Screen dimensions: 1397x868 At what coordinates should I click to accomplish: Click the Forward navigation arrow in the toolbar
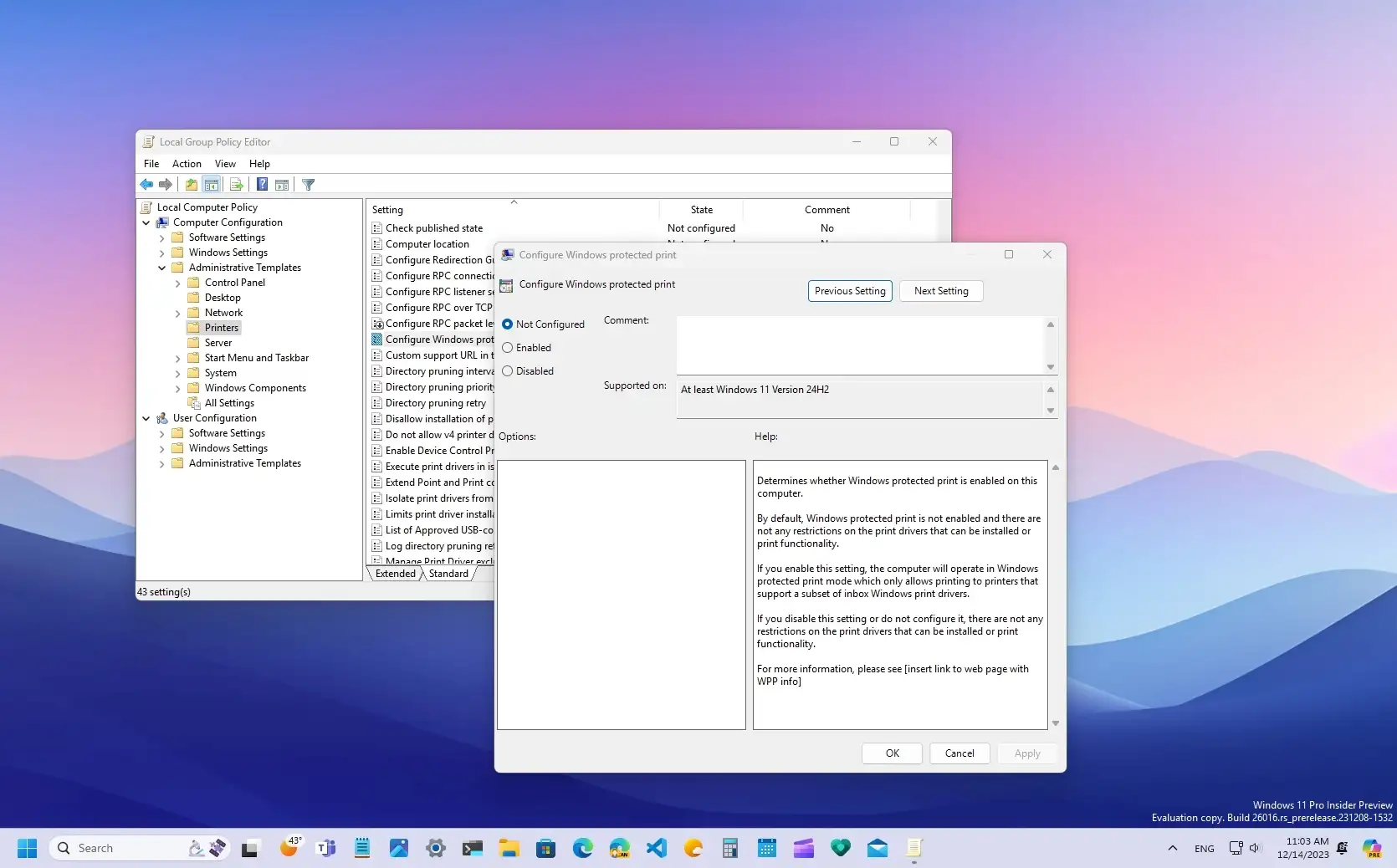point(166,185)
